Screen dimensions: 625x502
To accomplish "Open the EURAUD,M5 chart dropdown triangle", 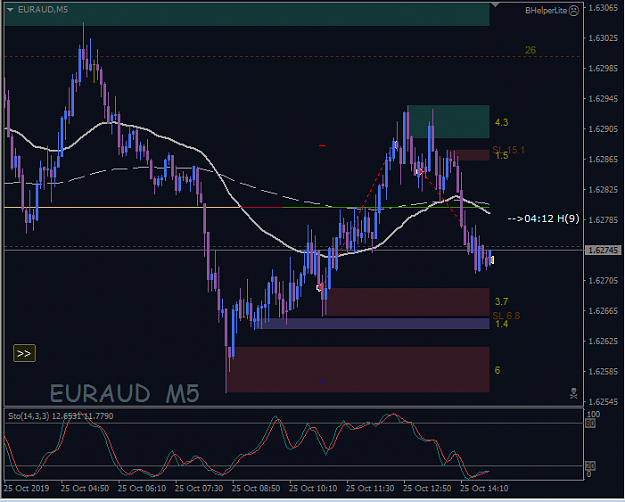I will [10, 10].
